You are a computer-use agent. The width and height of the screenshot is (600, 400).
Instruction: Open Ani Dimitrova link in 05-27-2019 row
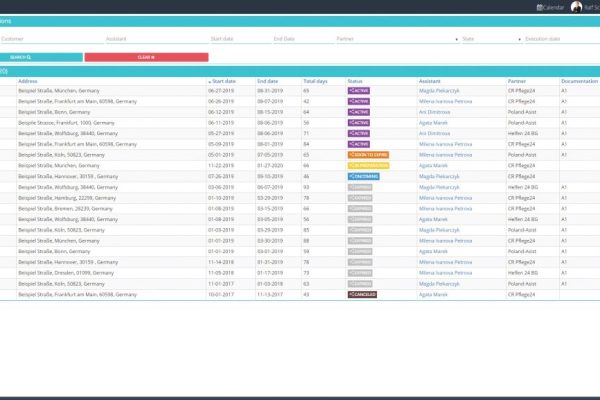[x=434, y=134]
